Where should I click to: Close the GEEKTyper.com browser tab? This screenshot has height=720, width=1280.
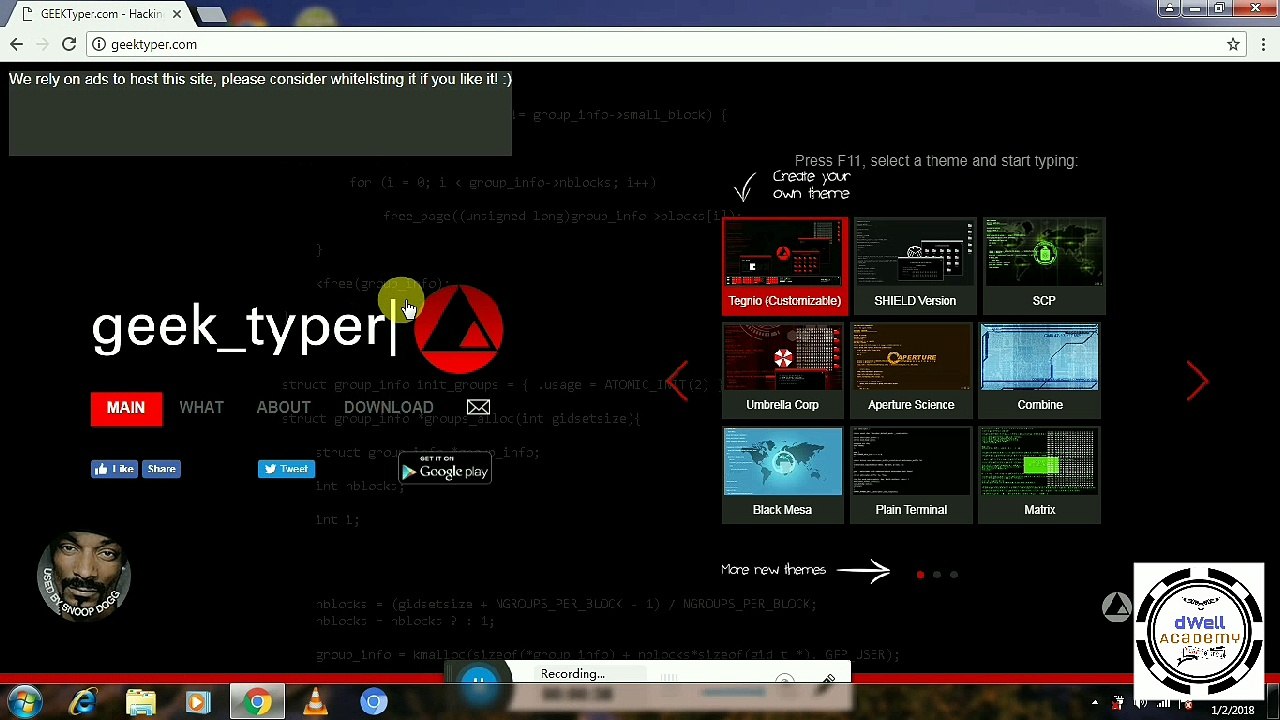click(x=177, y=14)
